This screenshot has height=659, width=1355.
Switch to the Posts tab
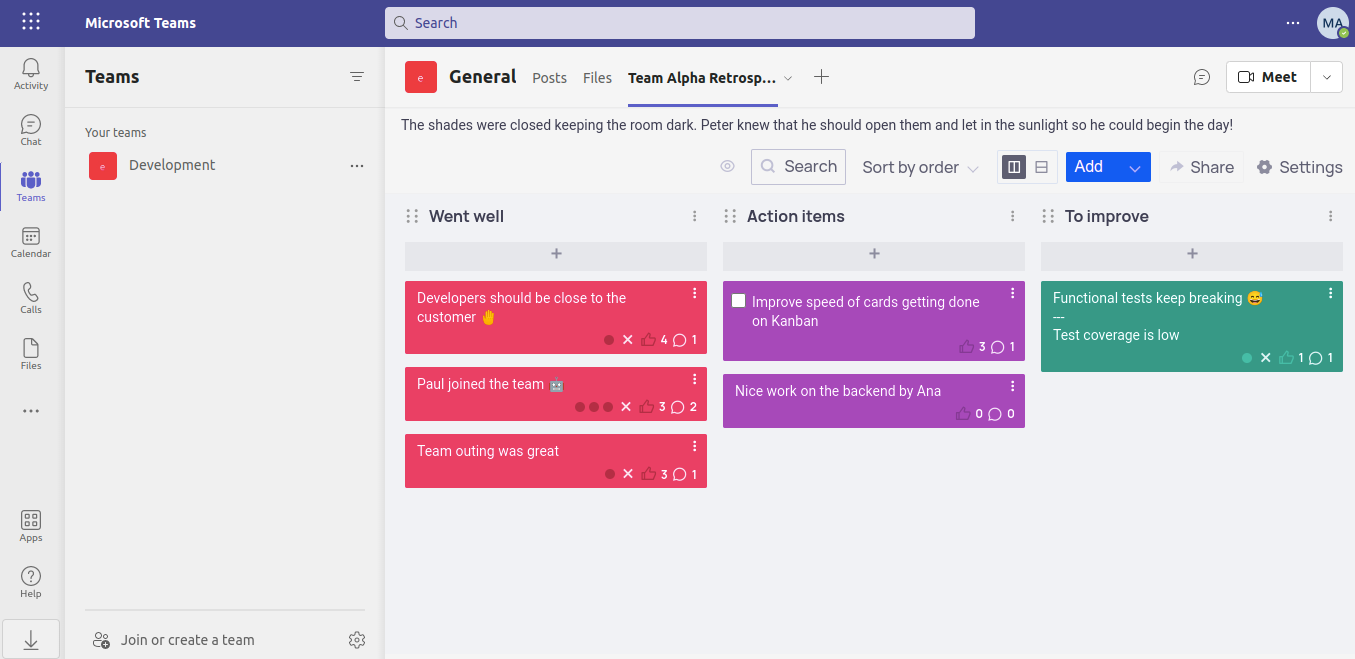click(x=549, y=77)
